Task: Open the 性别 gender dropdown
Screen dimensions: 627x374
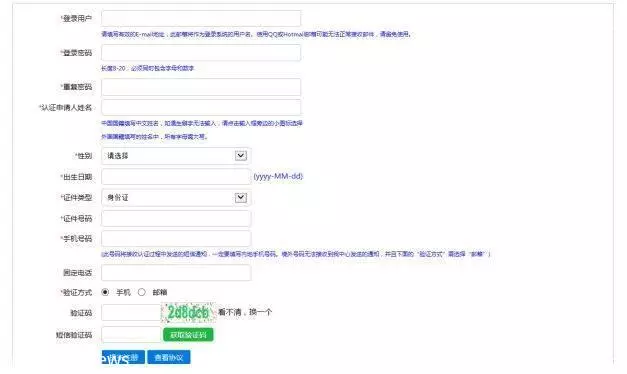Action: click(x=176, y=156)
